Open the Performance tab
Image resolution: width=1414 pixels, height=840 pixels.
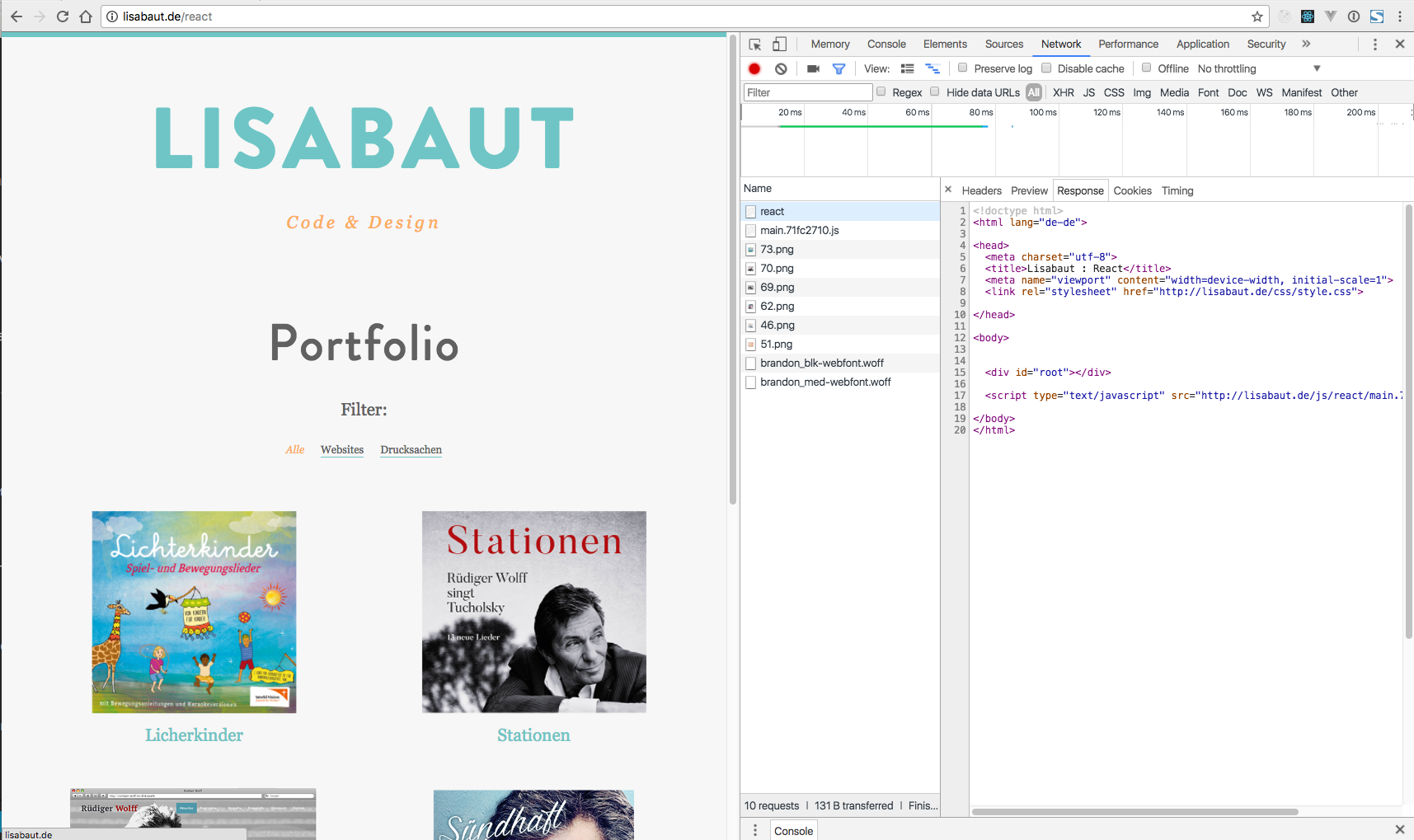point(1128,45)
